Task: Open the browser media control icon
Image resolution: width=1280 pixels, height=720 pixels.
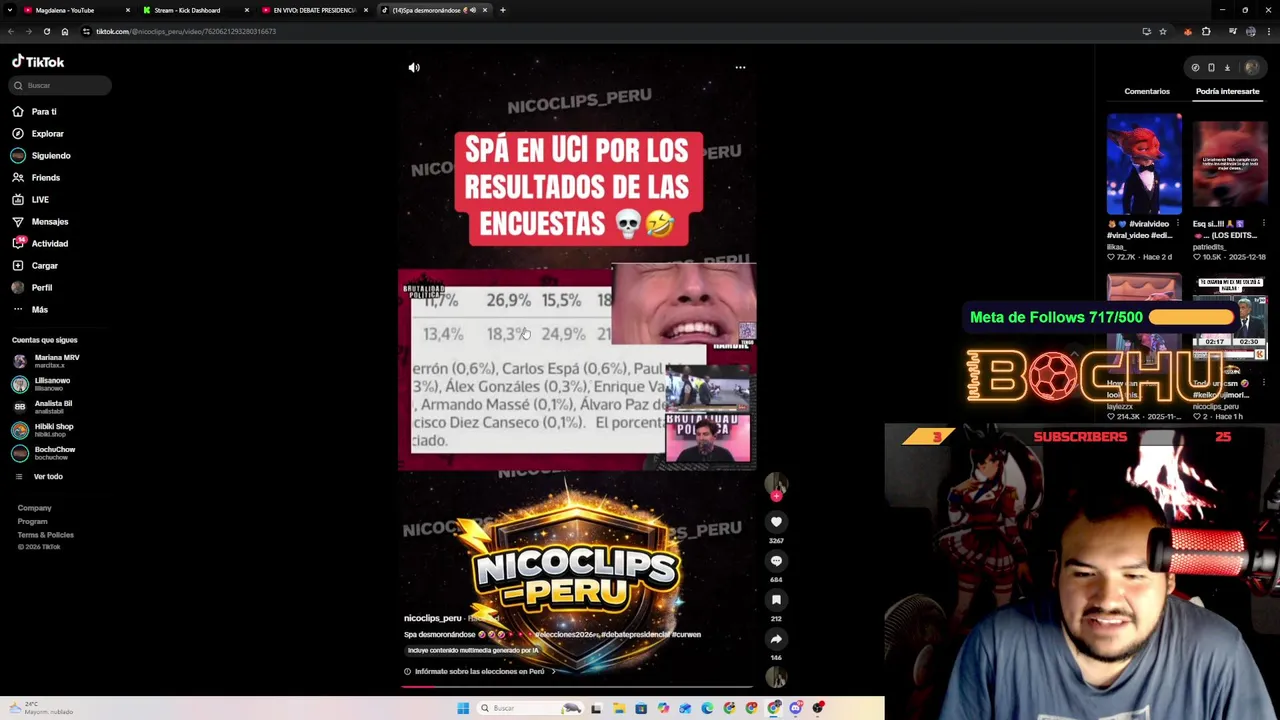Action: pos(1233,31)
